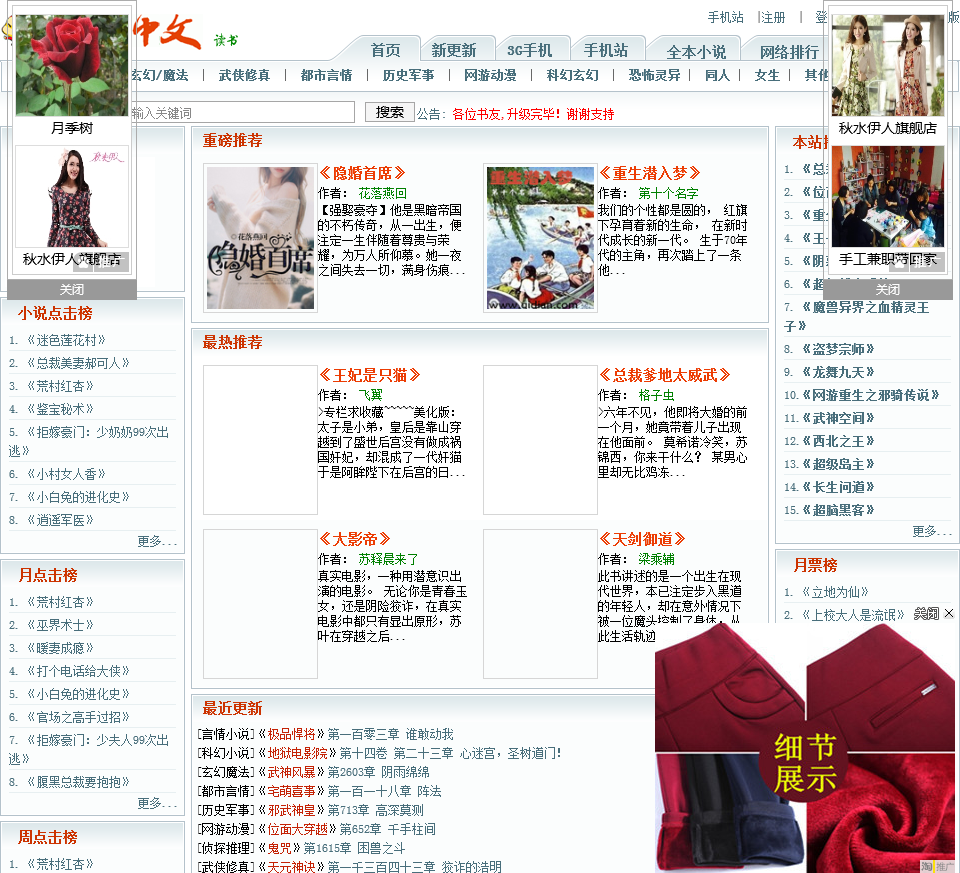Open the novel 《总裁爹地太威武》
The image size is (960, 873).
pos(664,375)
